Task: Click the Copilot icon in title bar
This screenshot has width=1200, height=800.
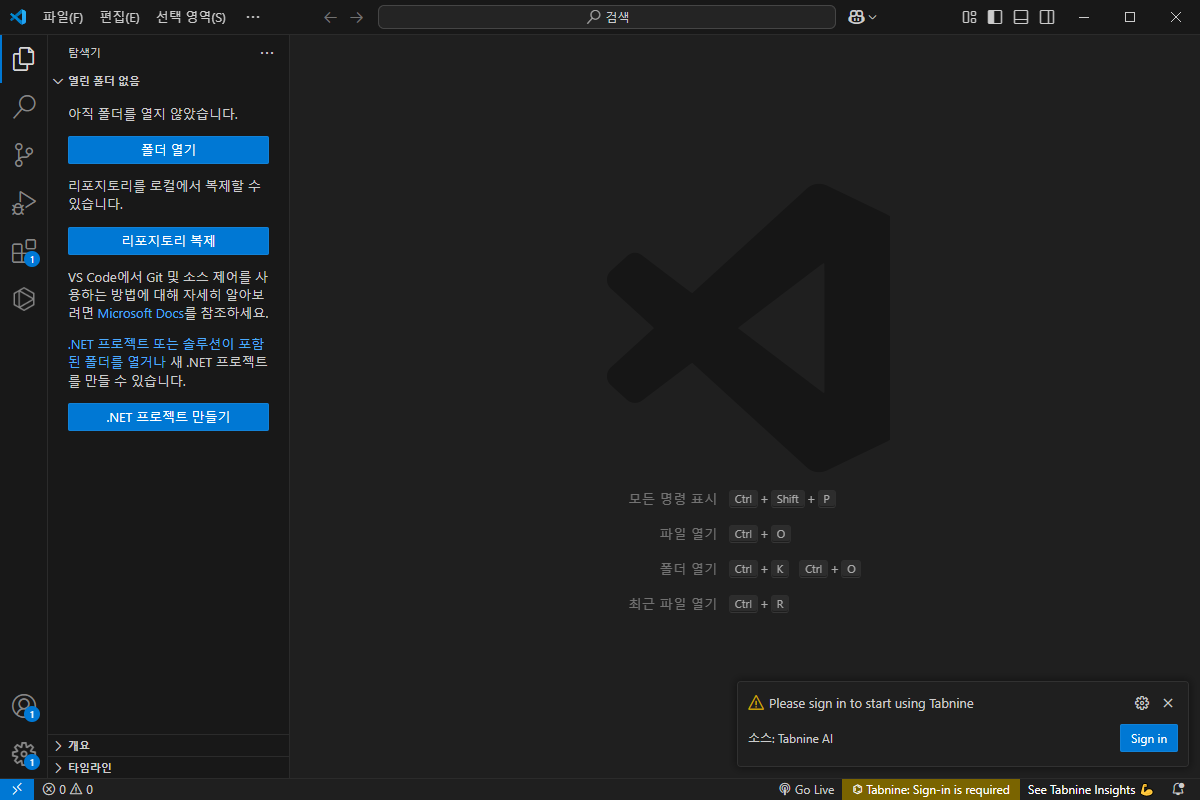Action: coord(858,17)
